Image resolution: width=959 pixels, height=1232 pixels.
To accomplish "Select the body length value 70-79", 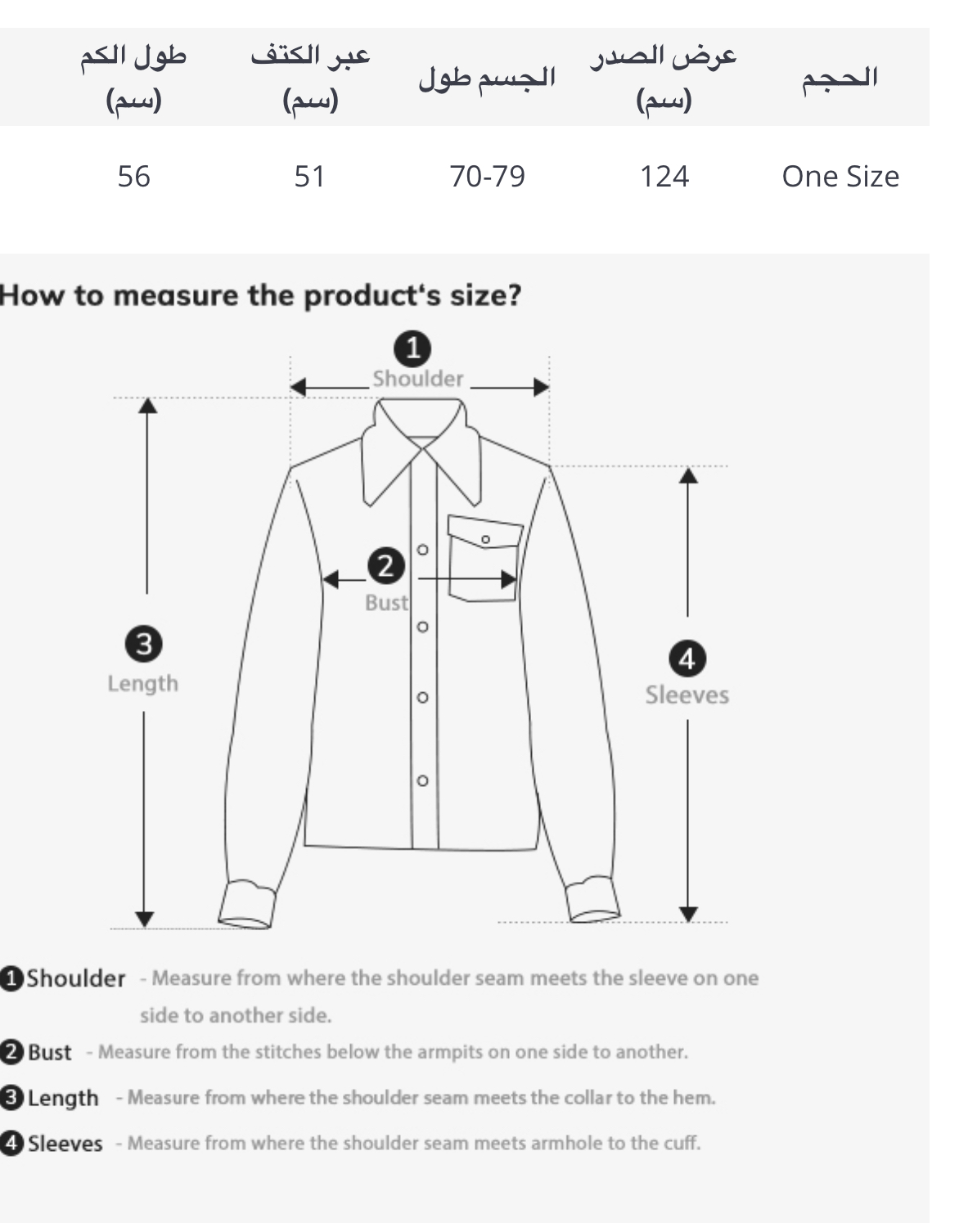I will 487,176.
